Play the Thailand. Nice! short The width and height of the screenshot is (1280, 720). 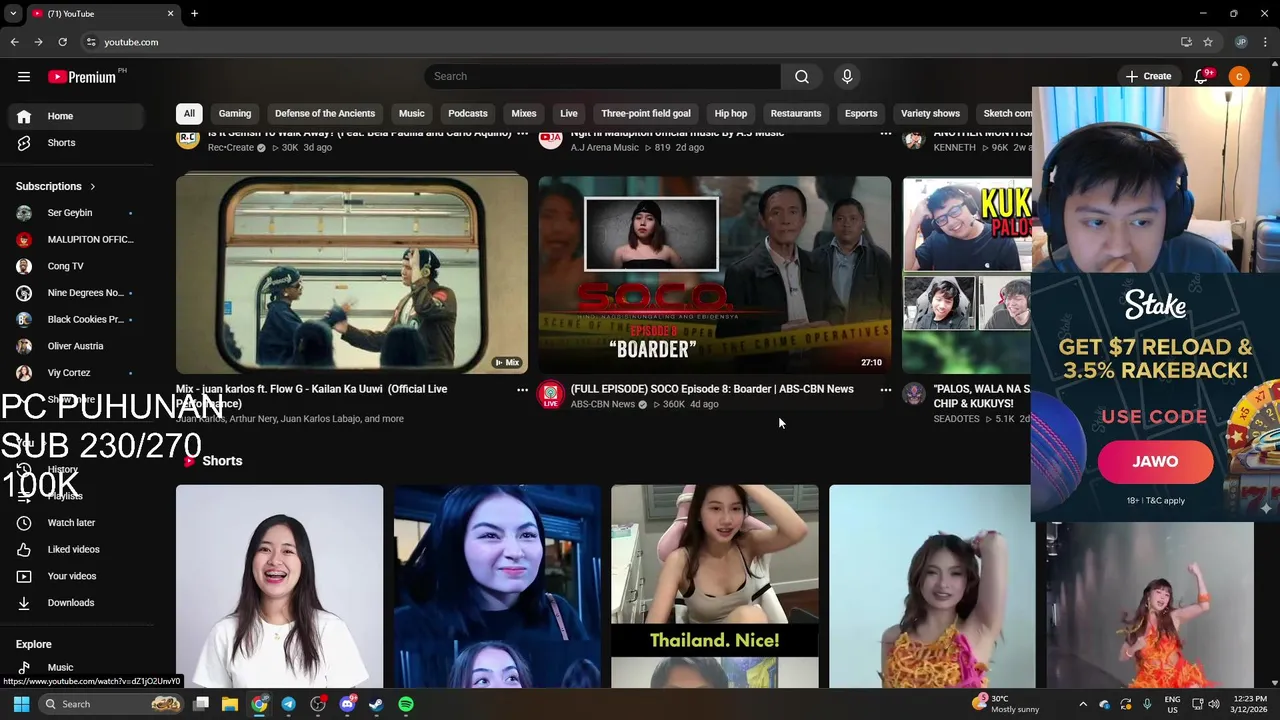[x=715, y=586]
